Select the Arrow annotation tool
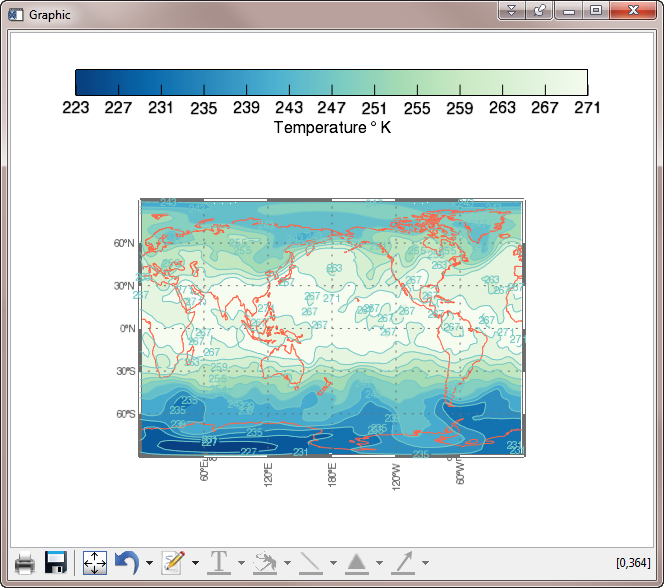Viewport: 664px width, 588px height. [403, 563]
